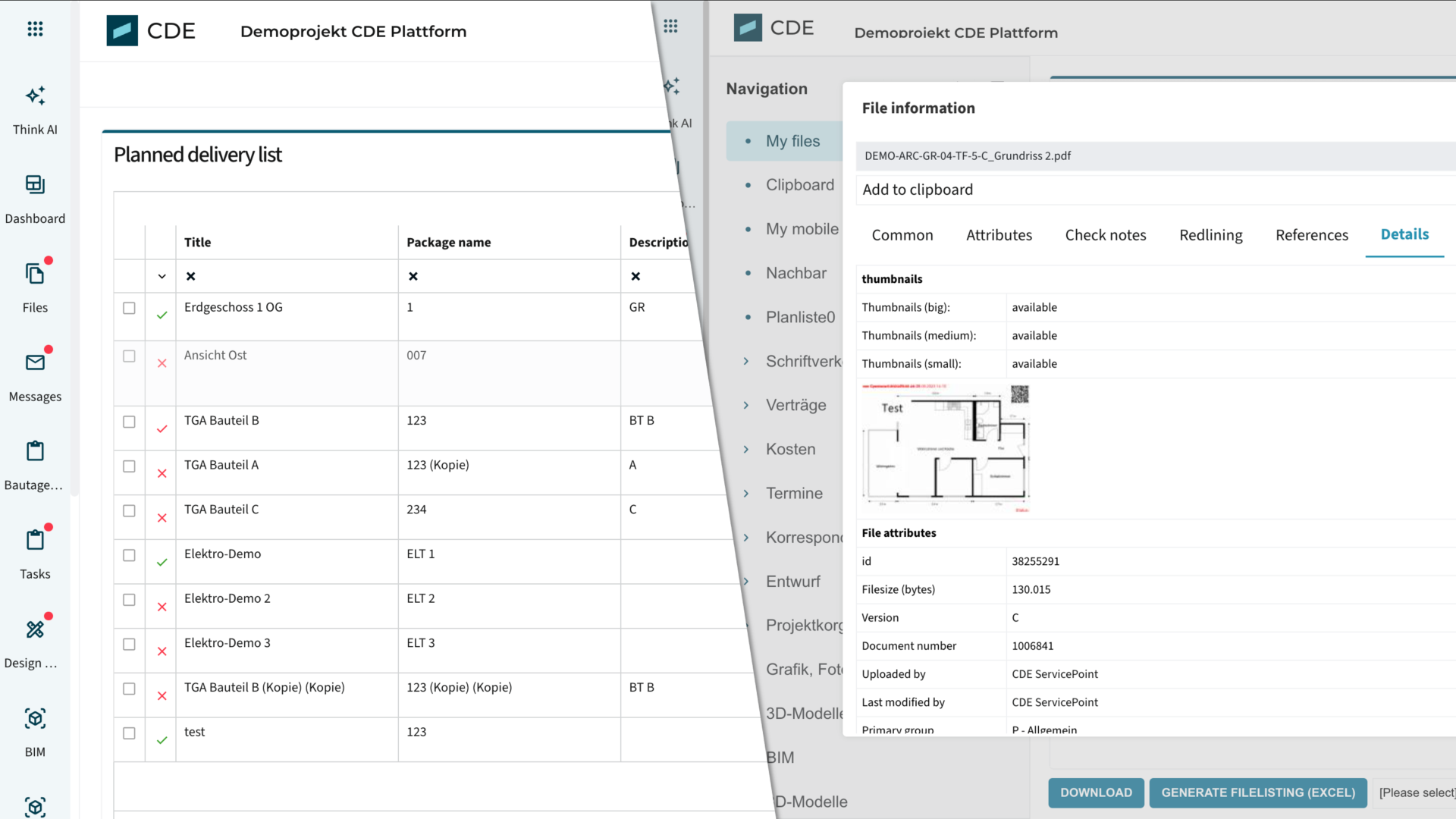Open apps grid icon in right window

click(x=670, y=27)
